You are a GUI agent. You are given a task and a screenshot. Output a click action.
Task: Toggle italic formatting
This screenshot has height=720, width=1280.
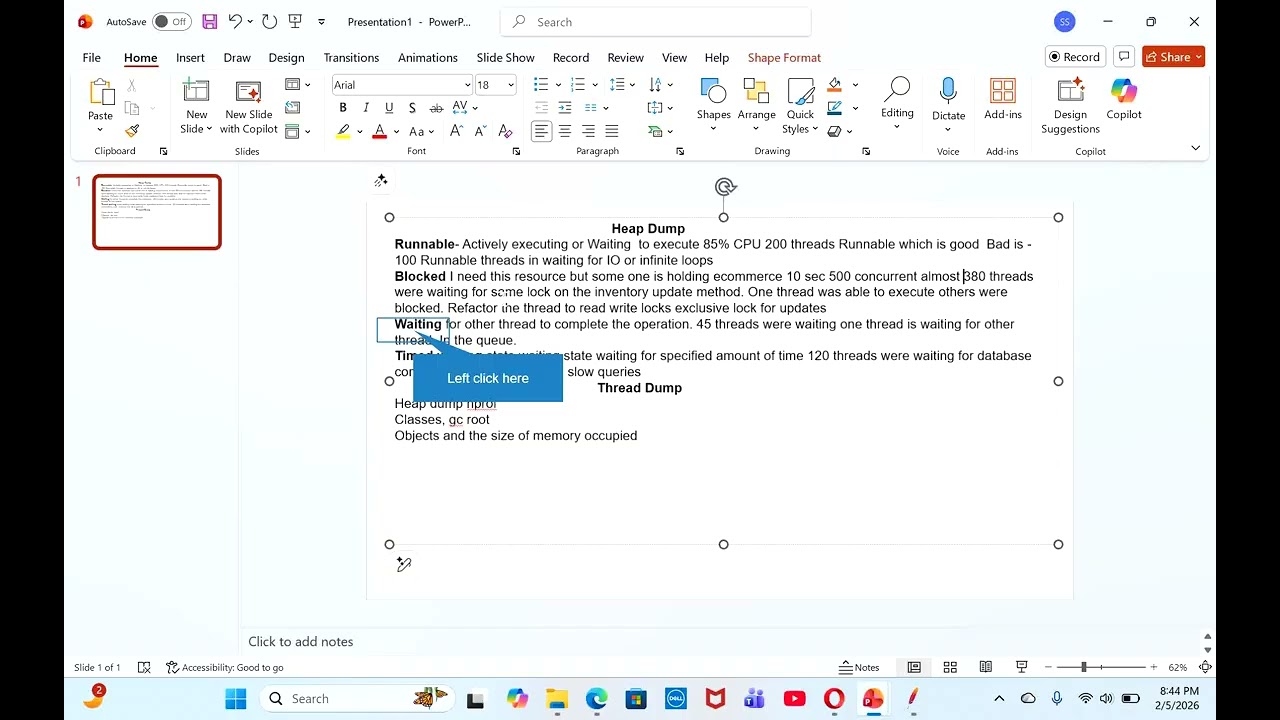point(366,108)
